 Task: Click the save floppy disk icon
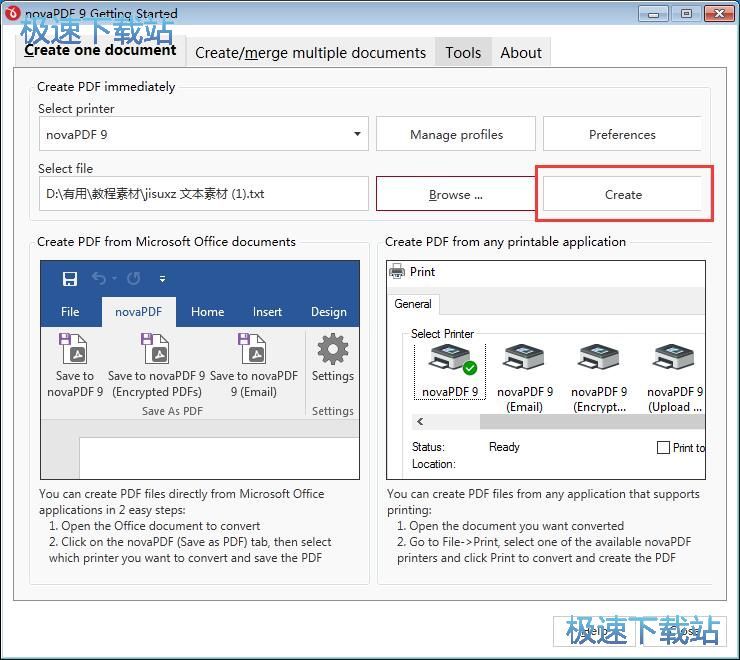pos(70,279)
